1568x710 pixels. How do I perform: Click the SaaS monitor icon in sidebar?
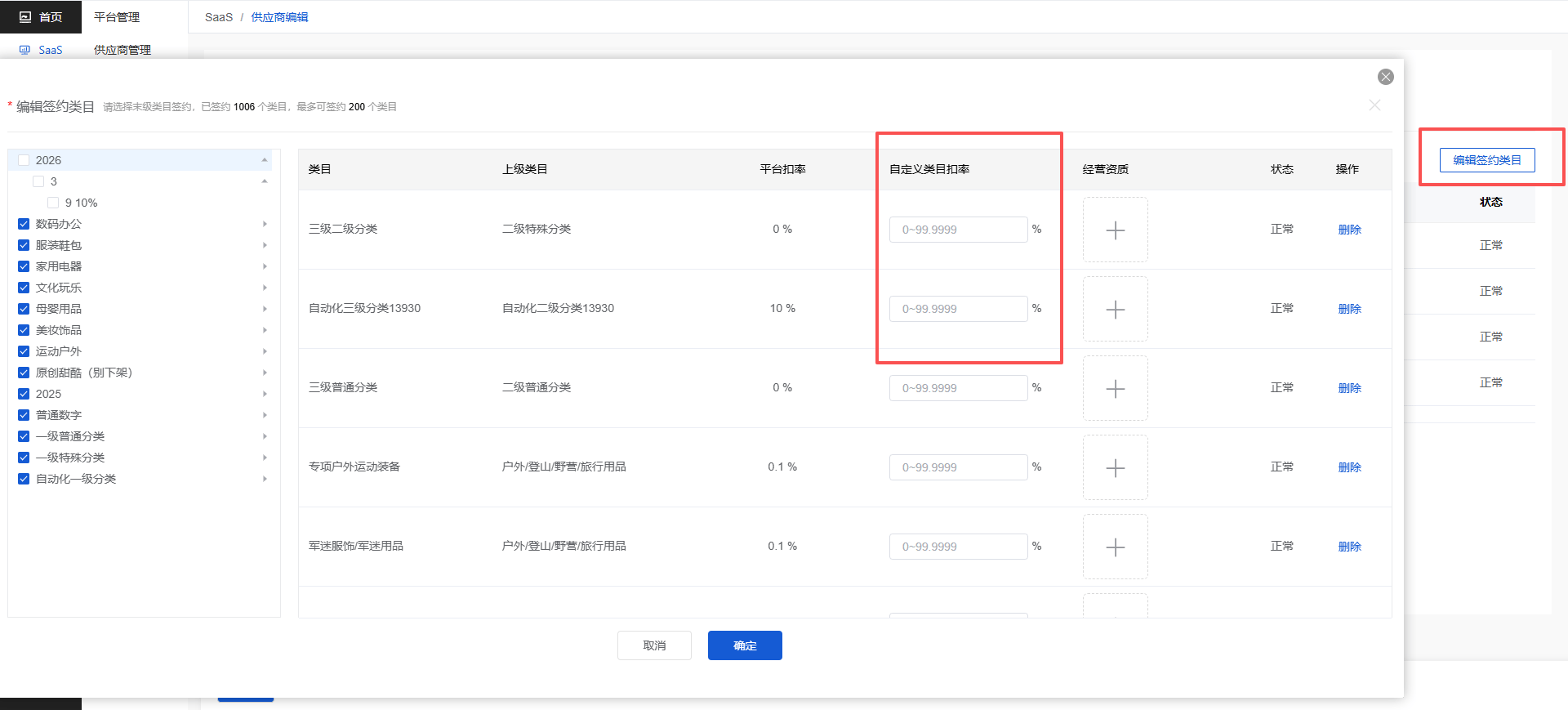click(x=24, y=50)
